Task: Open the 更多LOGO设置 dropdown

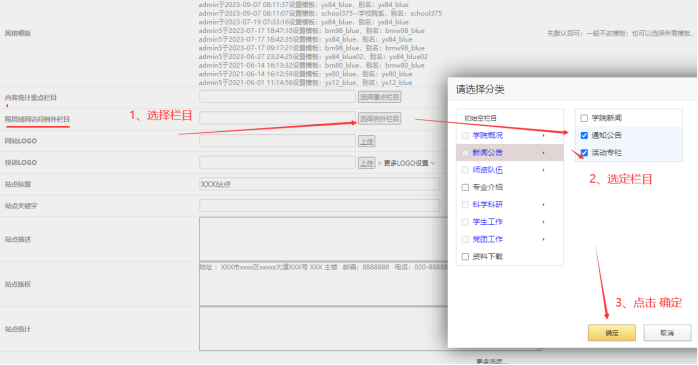Action: pyautogui.click(x=406, y=163)
